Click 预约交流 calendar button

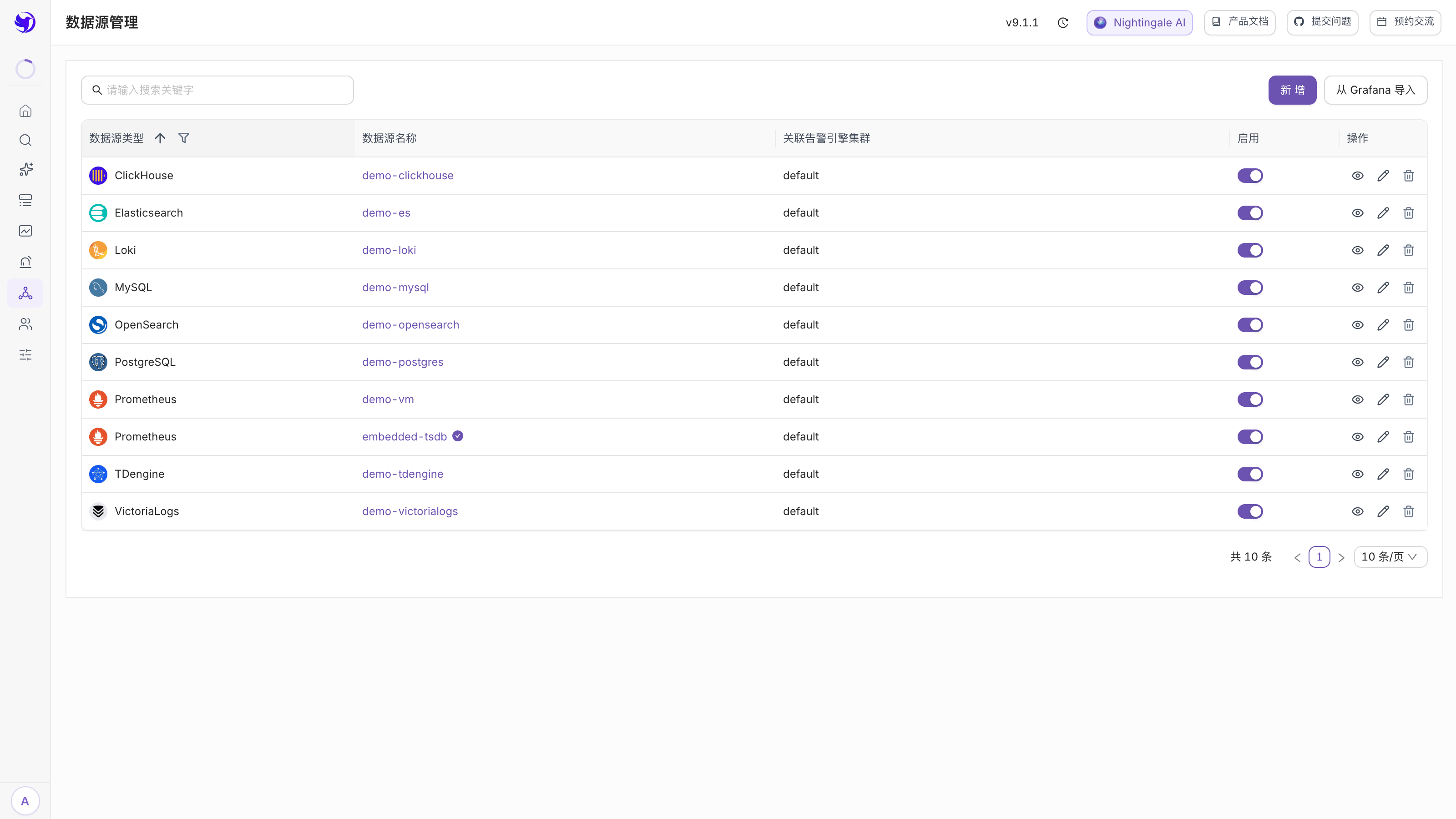point(1405,22)
